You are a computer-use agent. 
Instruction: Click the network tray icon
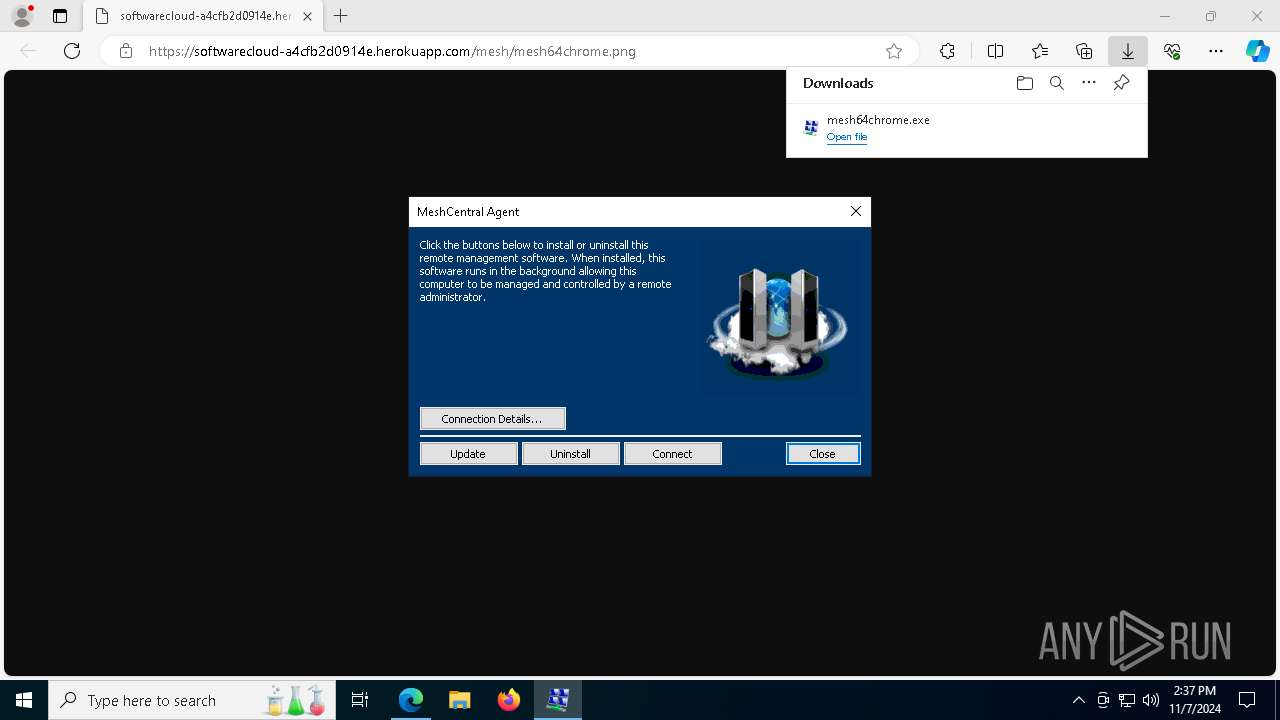1127,700
